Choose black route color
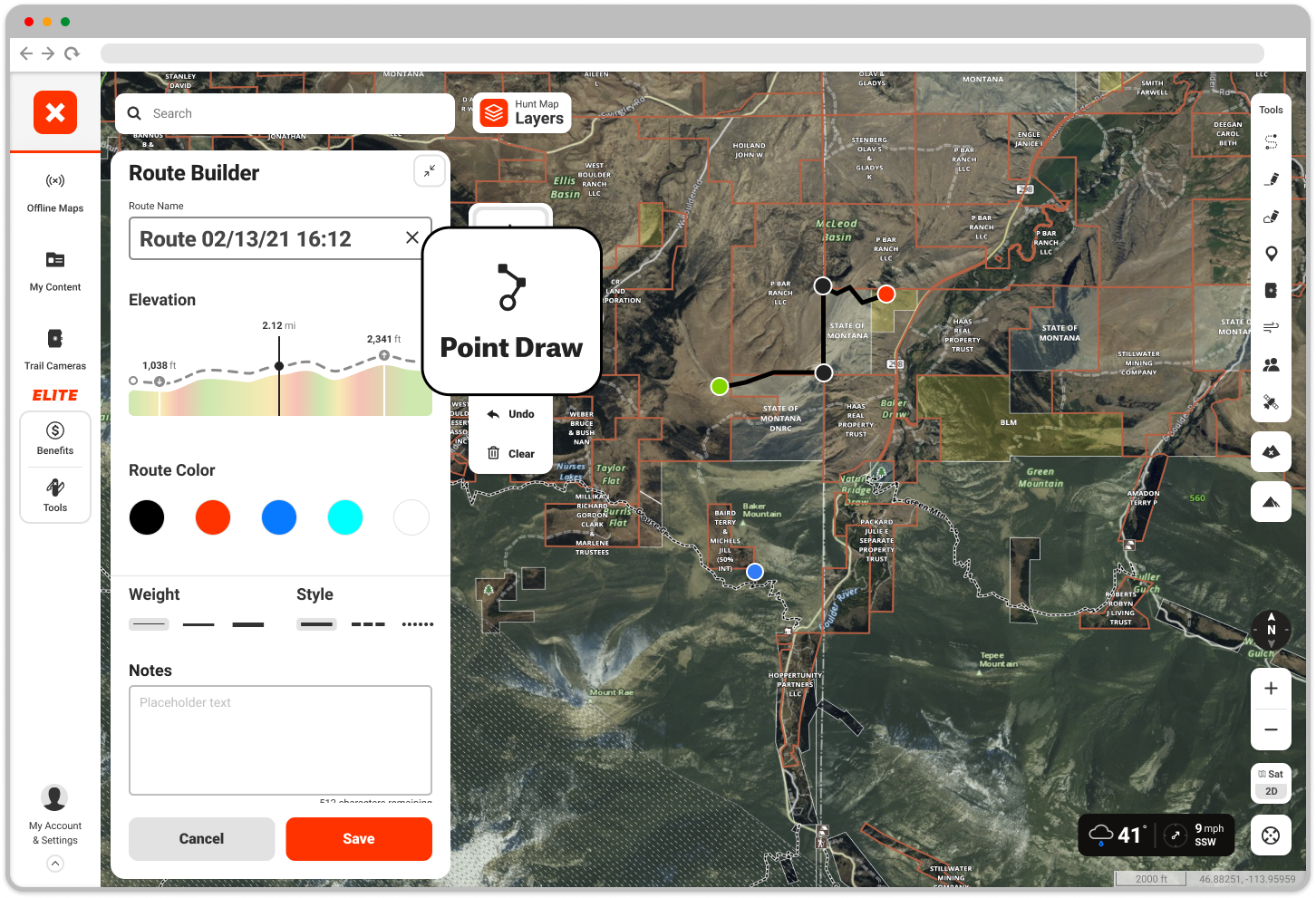Viewport: 1316px width, 898px height. (147, 517)
